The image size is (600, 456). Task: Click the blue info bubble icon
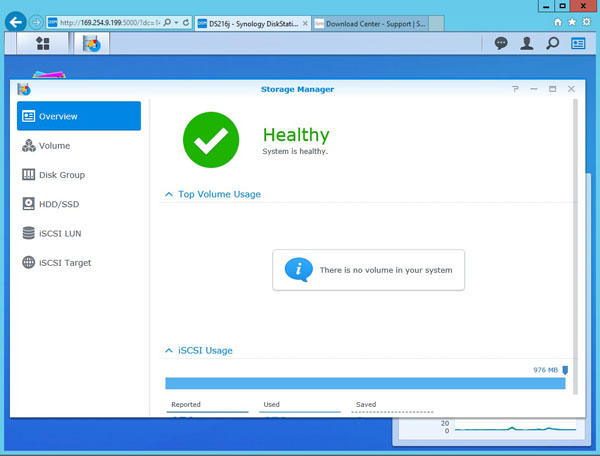click(x=298, y=269)
